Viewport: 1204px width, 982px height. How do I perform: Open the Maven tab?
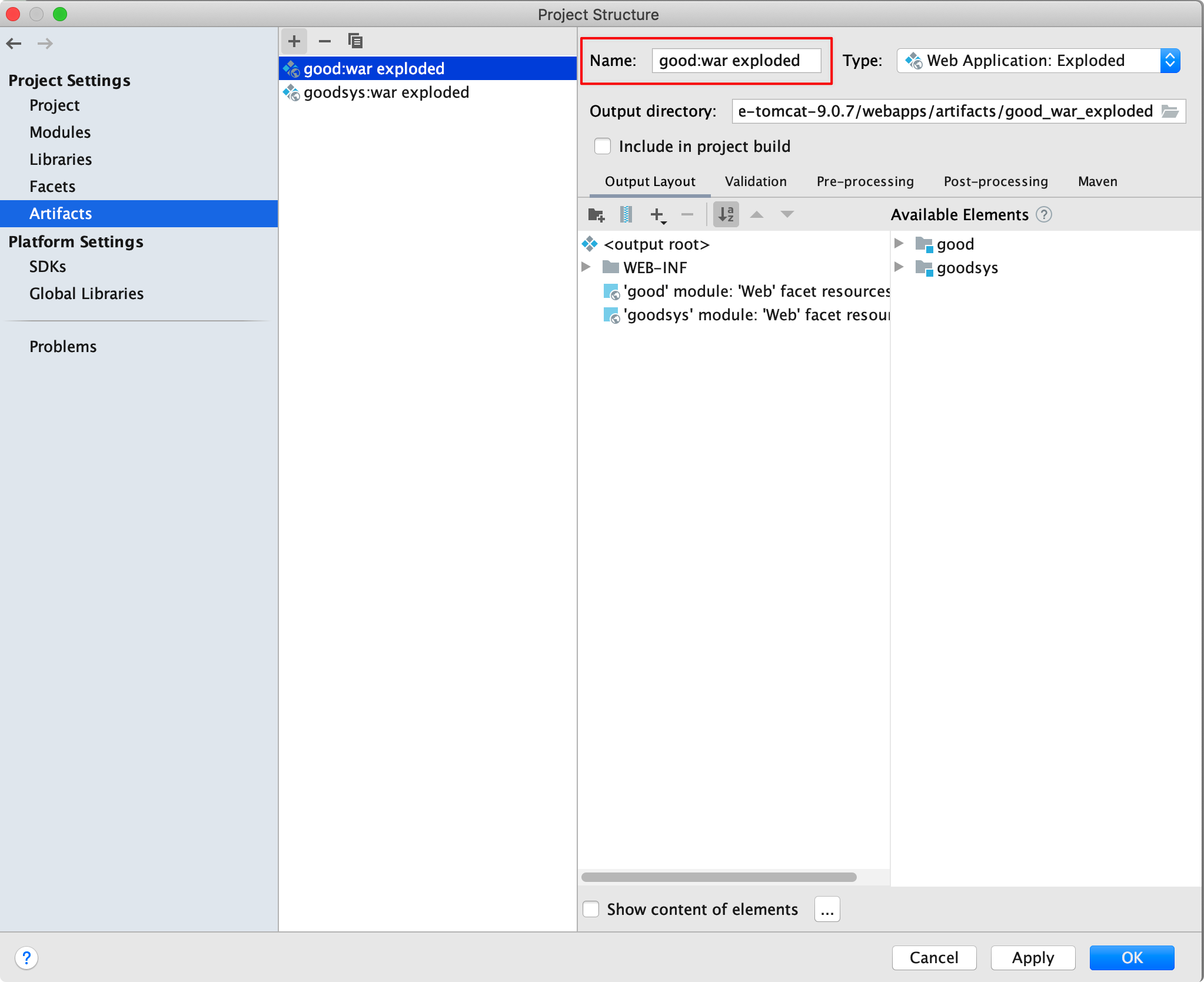pos(1097,182)
